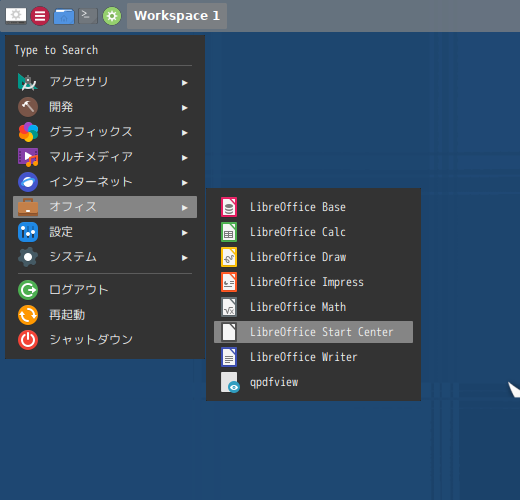
Task: Click the アクセサリ category icon
Action: pos(28,82)
